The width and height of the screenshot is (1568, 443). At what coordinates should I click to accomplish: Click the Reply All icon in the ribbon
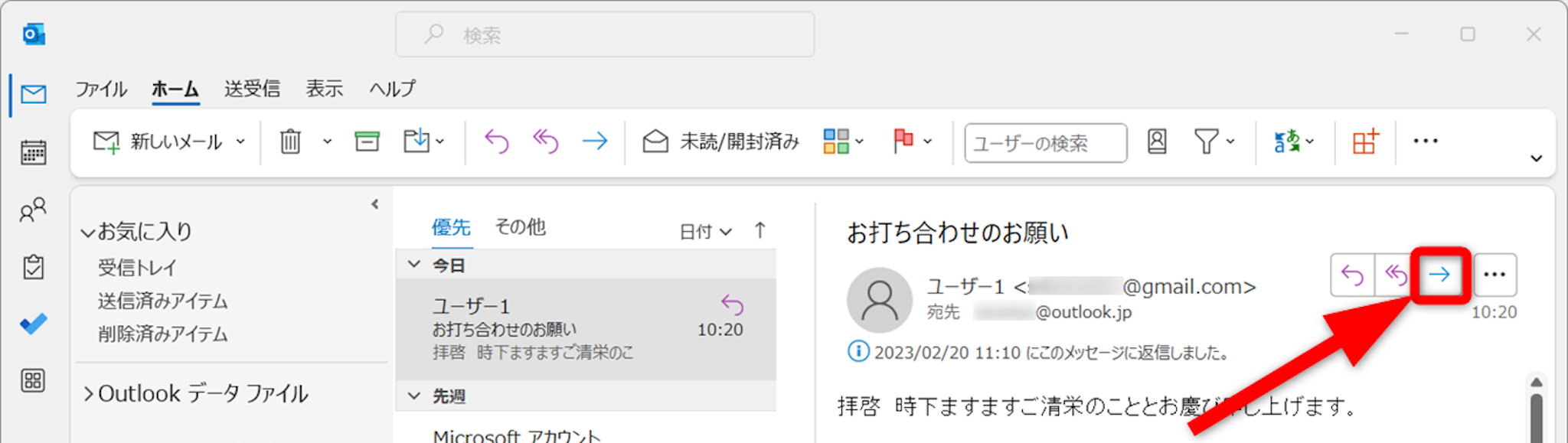[545, 142]
